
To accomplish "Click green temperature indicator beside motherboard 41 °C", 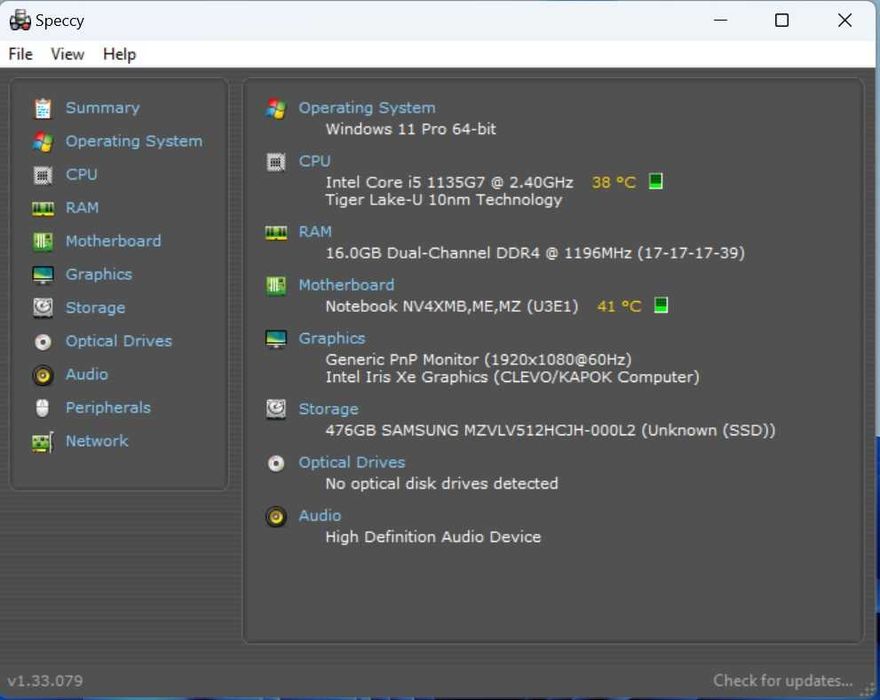I will [x=661, y=305].
